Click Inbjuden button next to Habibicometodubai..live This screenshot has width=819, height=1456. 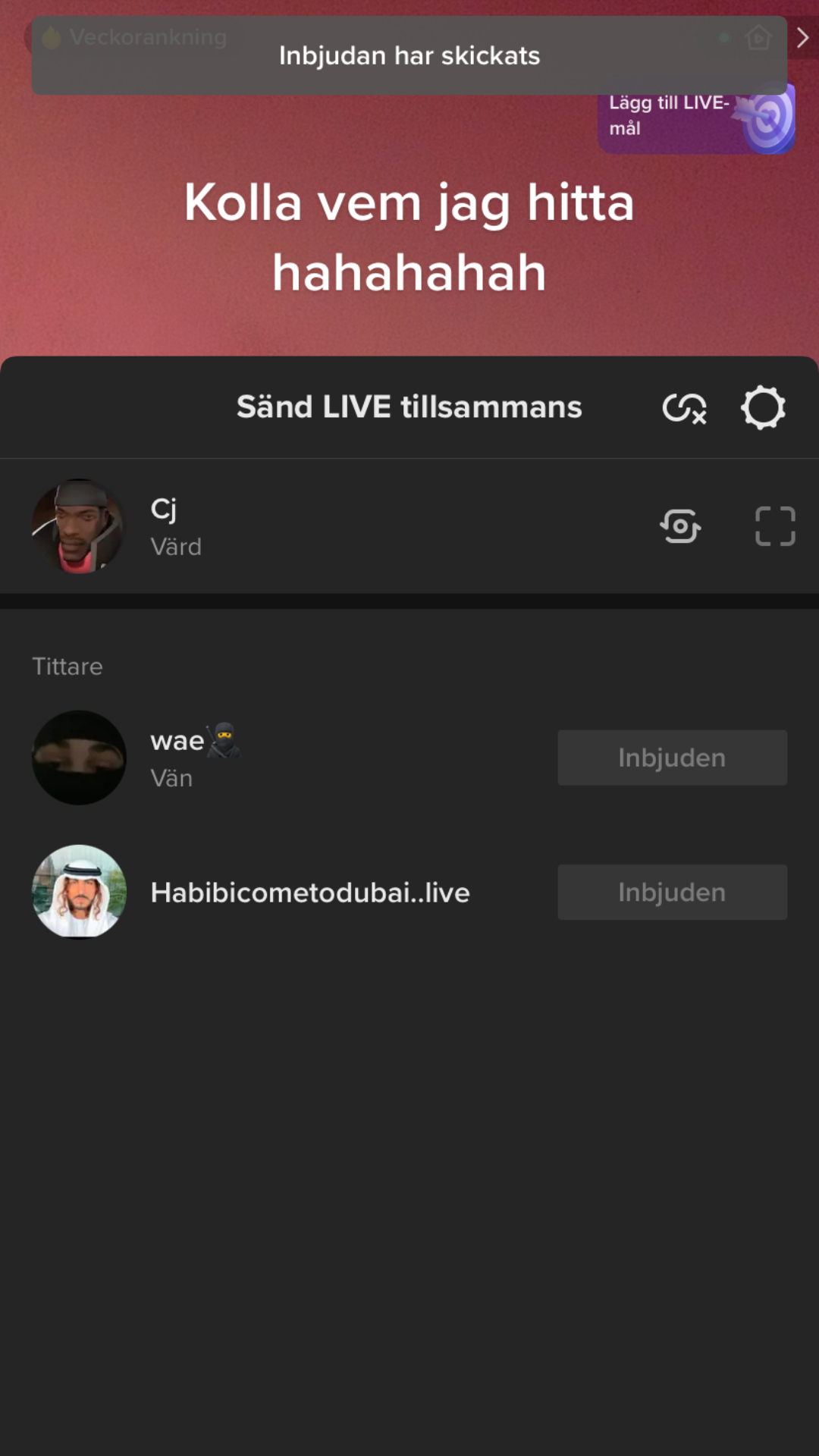tap(672, 893)
